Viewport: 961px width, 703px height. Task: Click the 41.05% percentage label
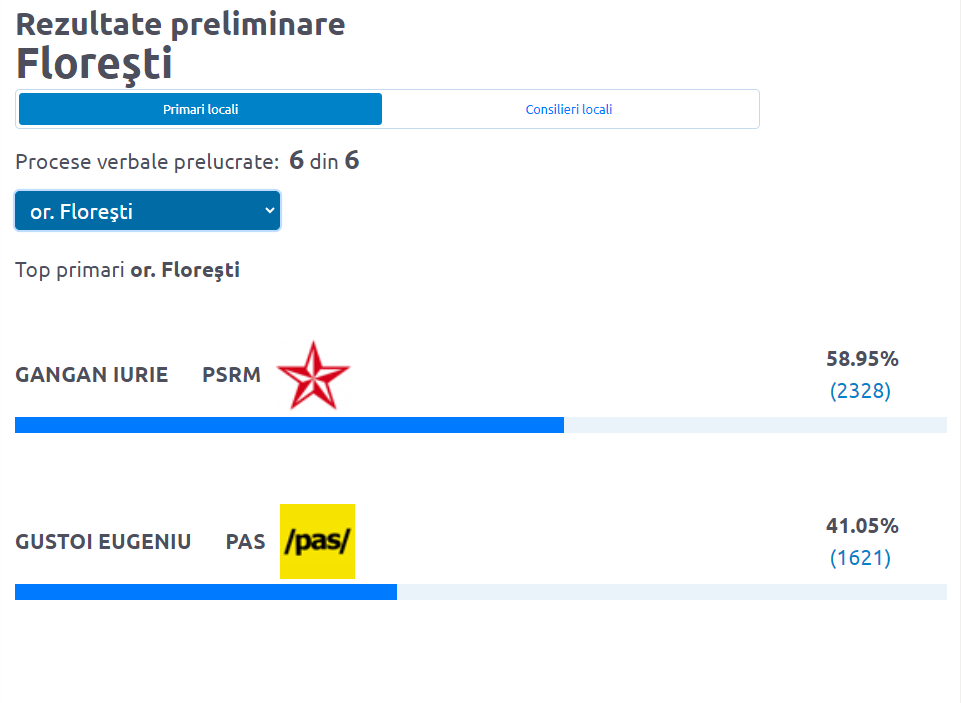click(x=862, y=525)
